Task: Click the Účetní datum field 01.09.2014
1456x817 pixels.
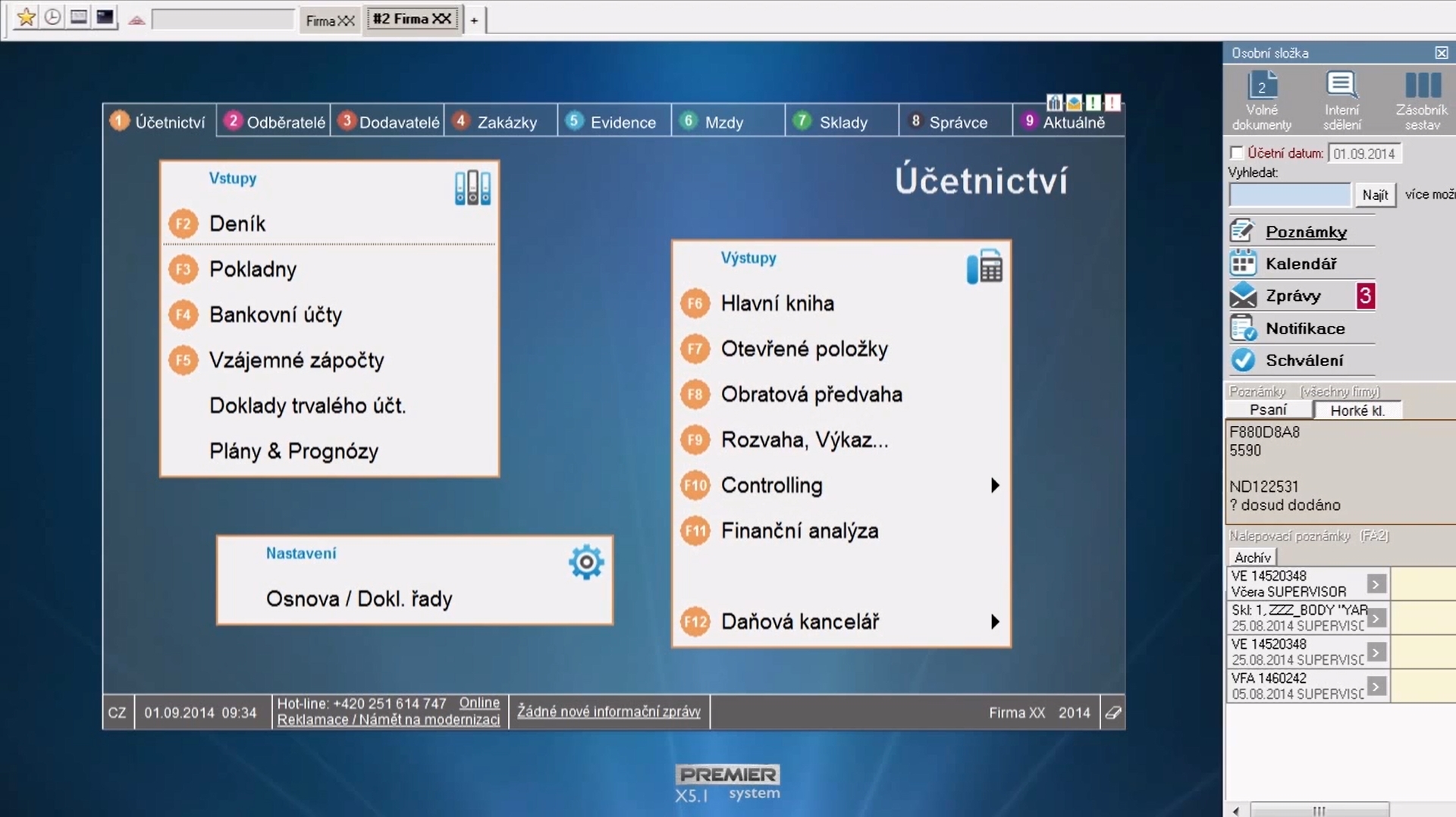Action: [x=1365, y=153]
